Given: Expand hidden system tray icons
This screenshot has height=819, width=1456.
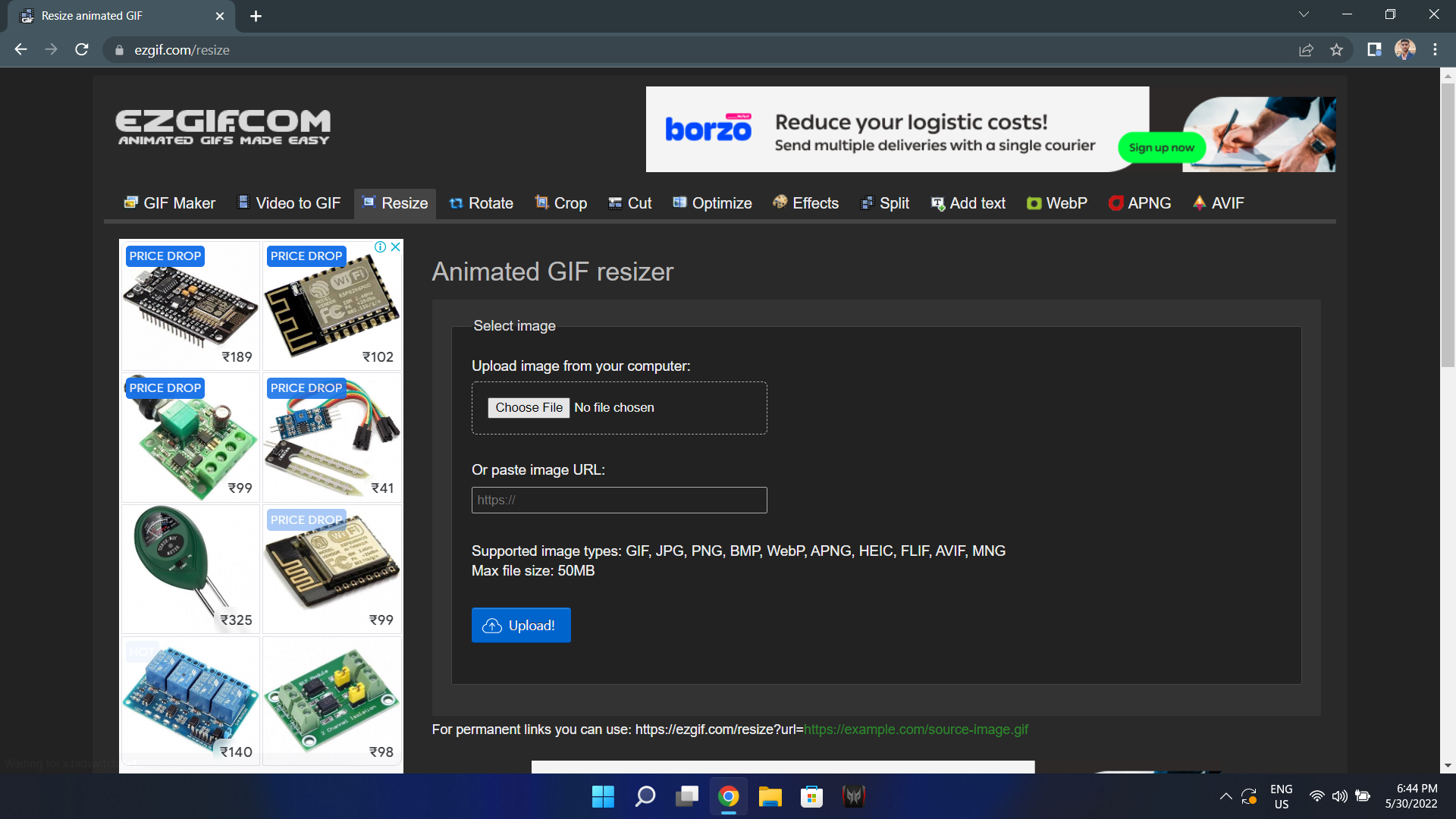Looking at the screenshot, I should coord(1226,796).
